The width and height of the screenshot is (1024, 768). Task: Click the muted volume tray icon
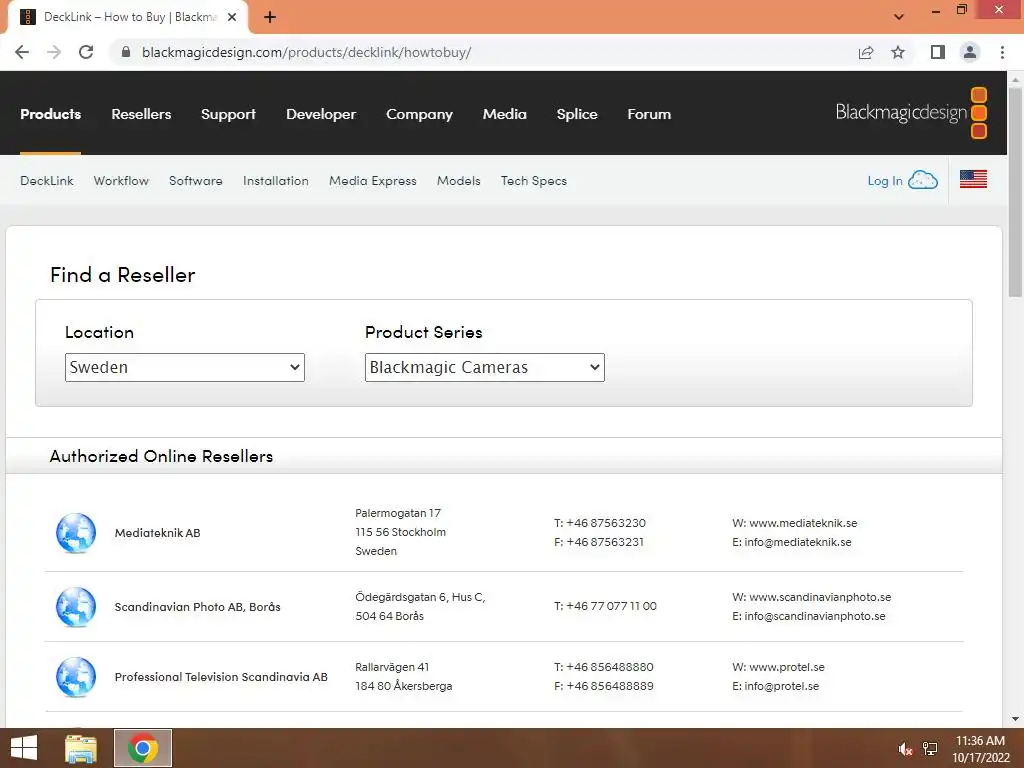click(905, 749)
